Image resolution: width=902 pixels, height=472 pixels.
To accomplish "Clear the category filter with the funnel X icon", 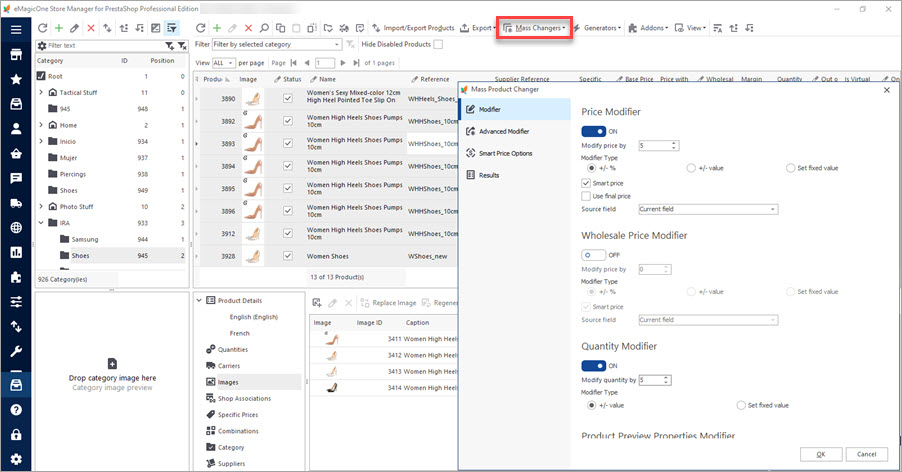I will [x=182, y=45].
